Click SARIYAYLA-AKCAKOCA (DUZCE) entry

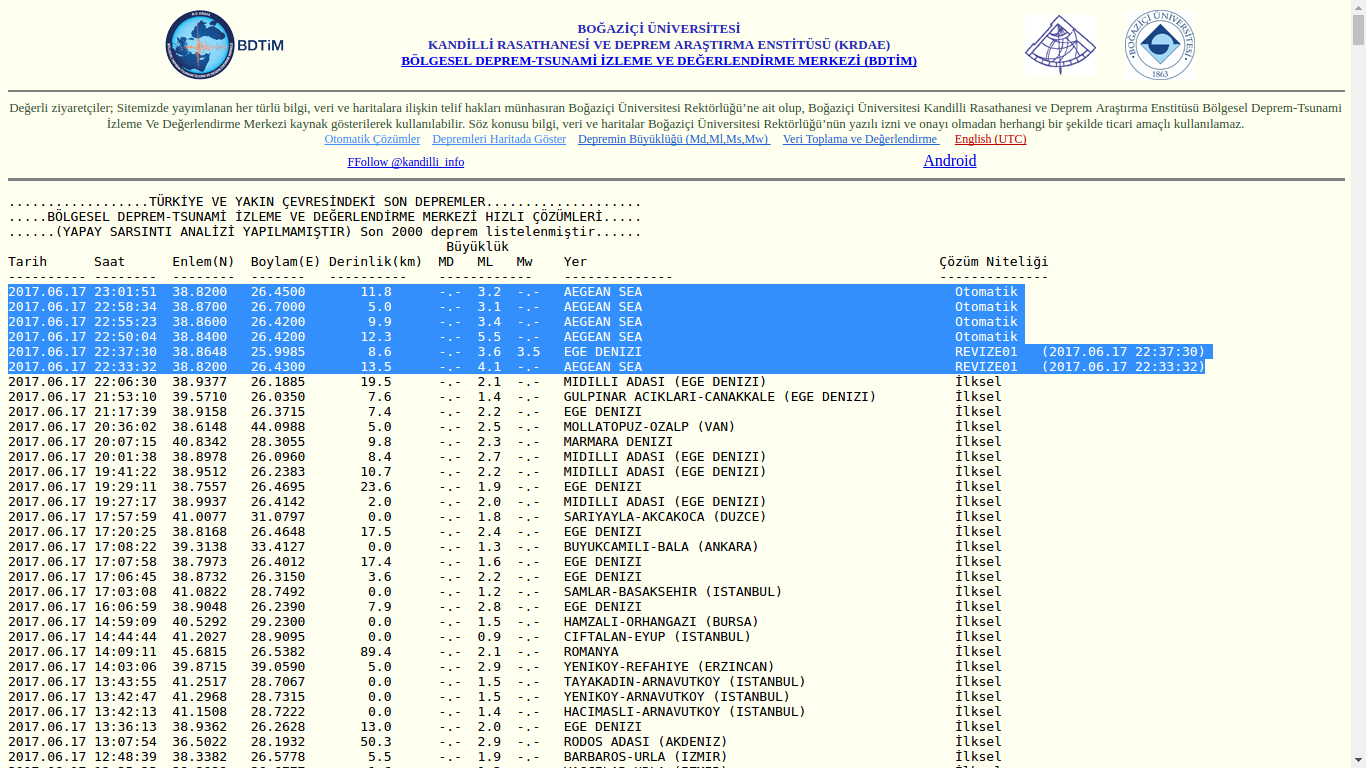coord(665,517)
